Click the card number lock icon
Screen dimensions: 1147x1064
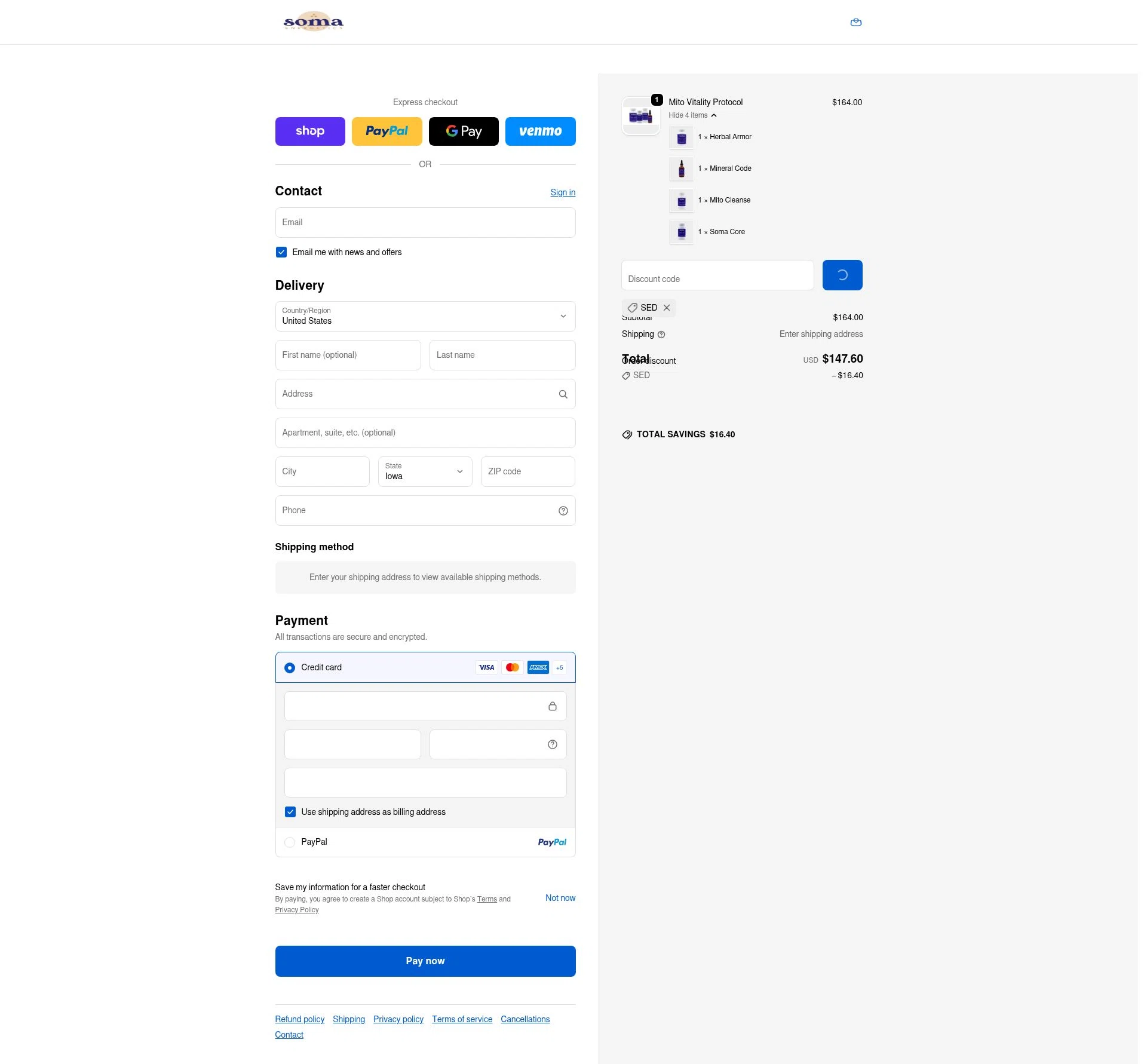pyautogui.click(x=553, y=706)
